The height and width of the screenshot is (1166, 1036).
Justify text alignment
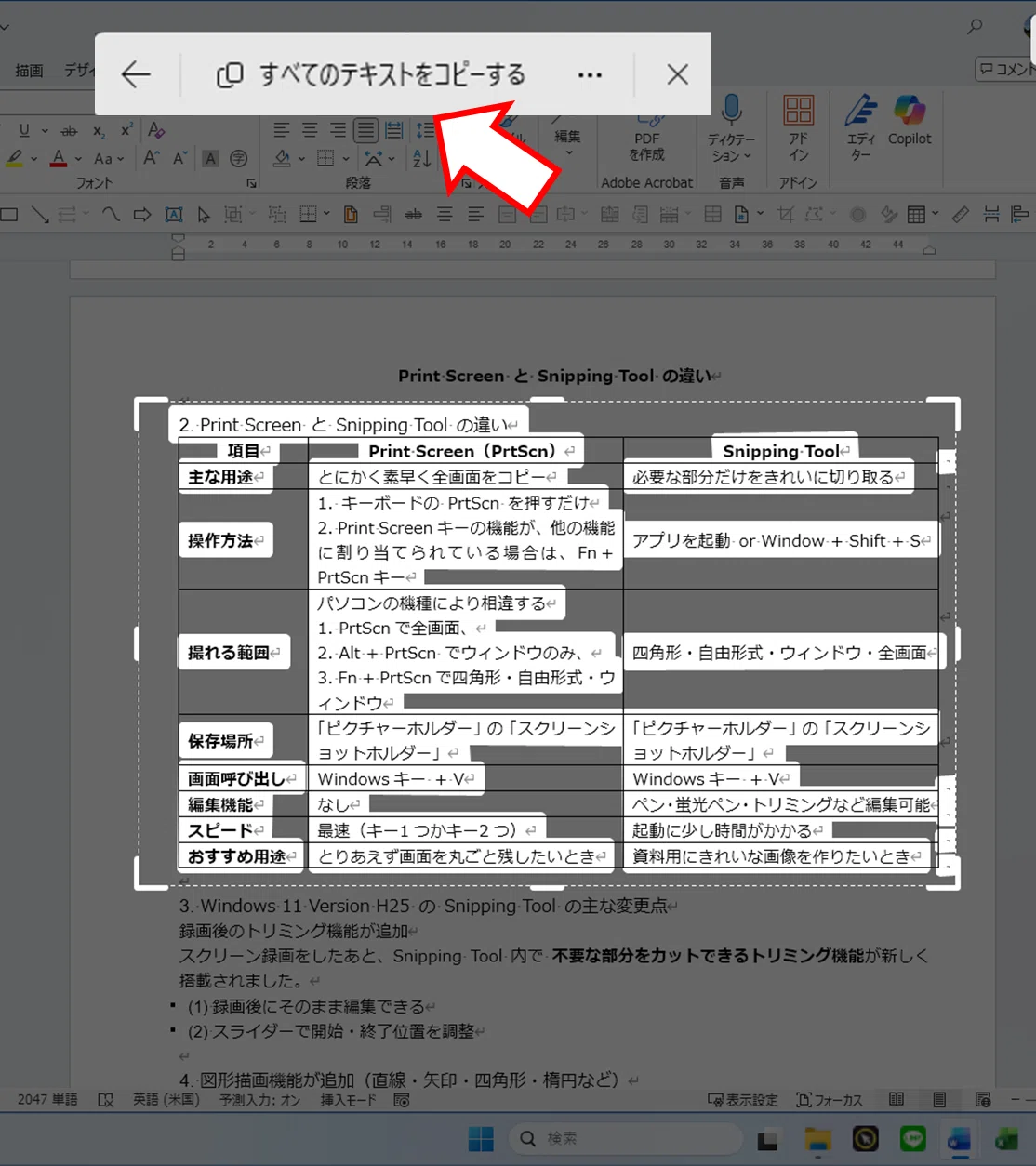366,131
